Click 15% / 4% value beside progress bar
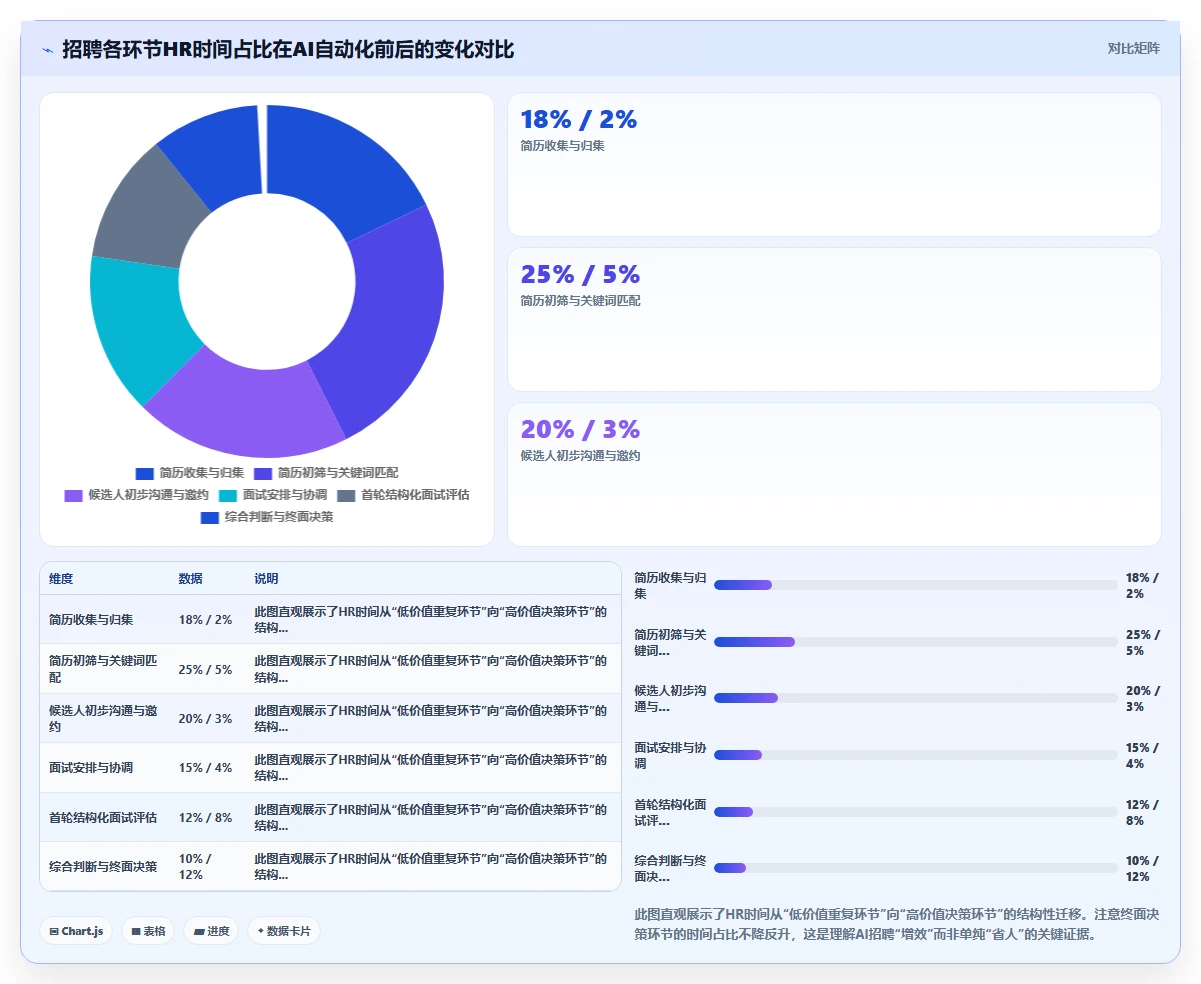This screenshot has height=984, width=1201. [1142, 755]
